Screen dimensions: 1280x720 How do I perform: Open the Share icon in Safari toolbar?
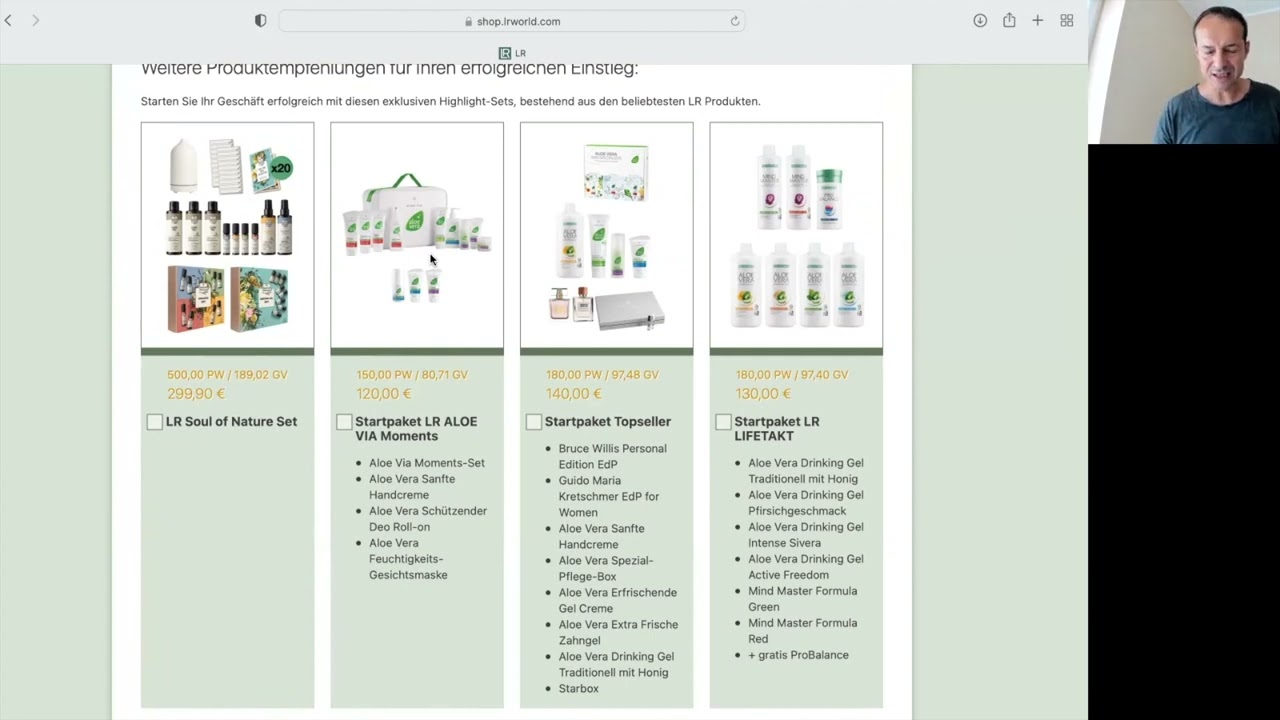tap(1009, 21)
